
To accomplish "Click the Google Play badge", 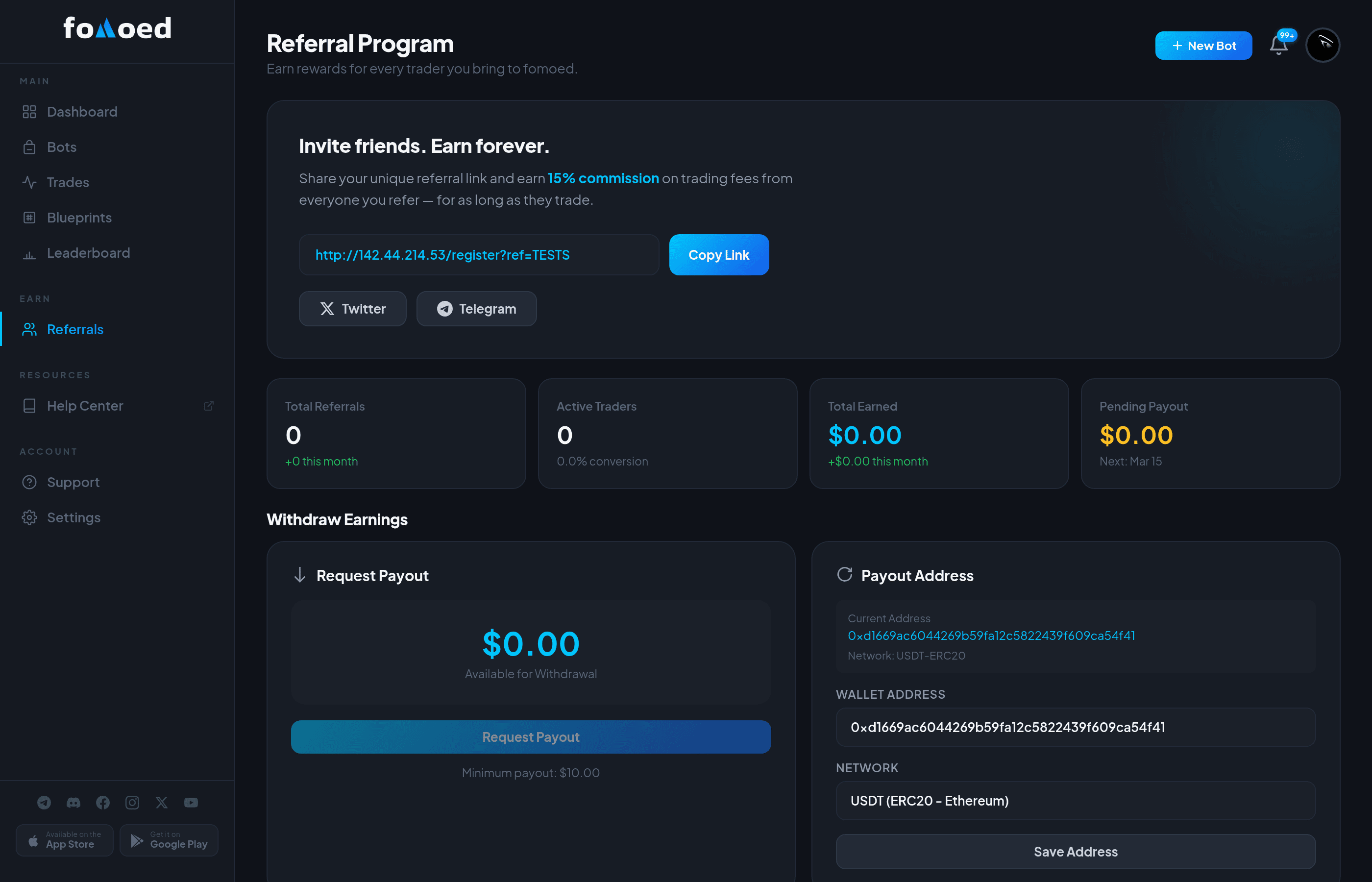I will click(x=169, y=840).
